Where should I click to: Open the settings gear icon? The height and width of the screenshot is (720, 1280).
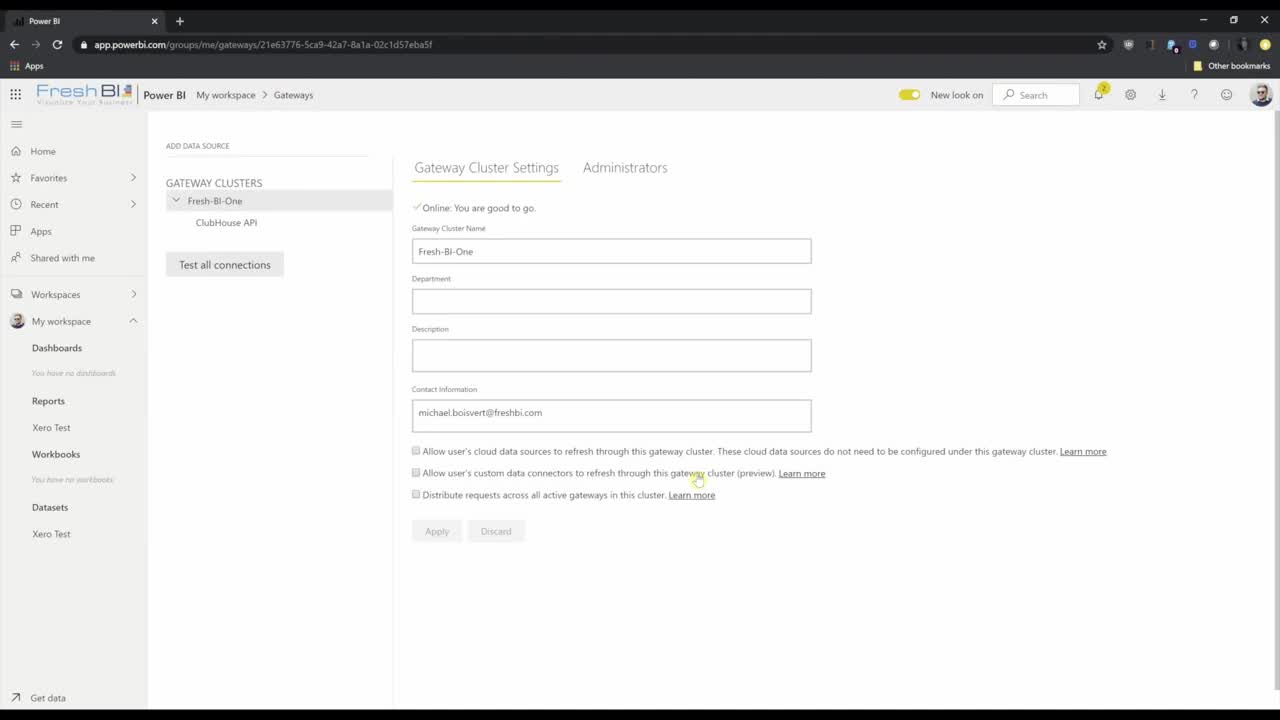click(x=1130, y=95)
